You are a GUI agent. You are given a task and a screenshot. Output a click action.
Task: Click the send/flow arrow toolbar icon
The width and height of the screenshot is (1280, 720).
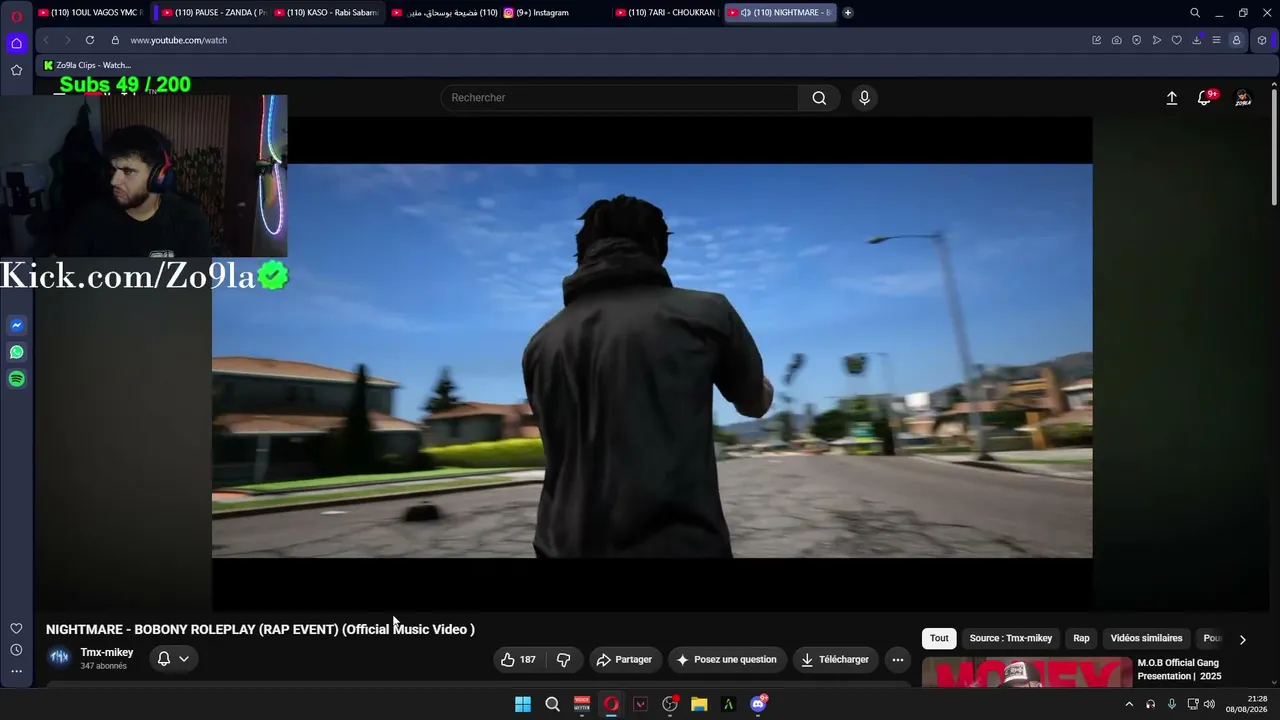pyautogui.click(x=1156, y=40)
